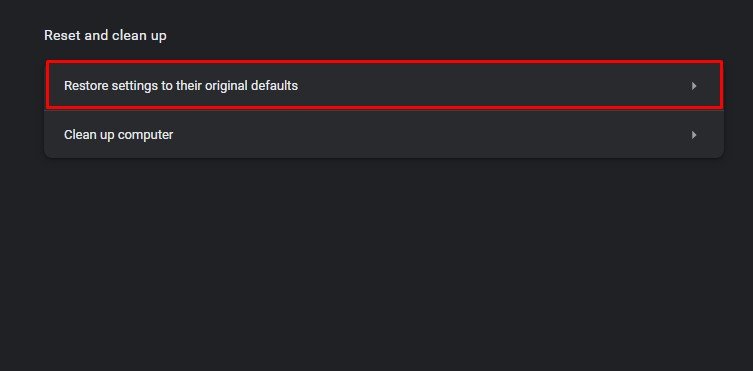Click 'Clean up' at start of second option
Screen dimensions: 753x371
click(89, 135)
